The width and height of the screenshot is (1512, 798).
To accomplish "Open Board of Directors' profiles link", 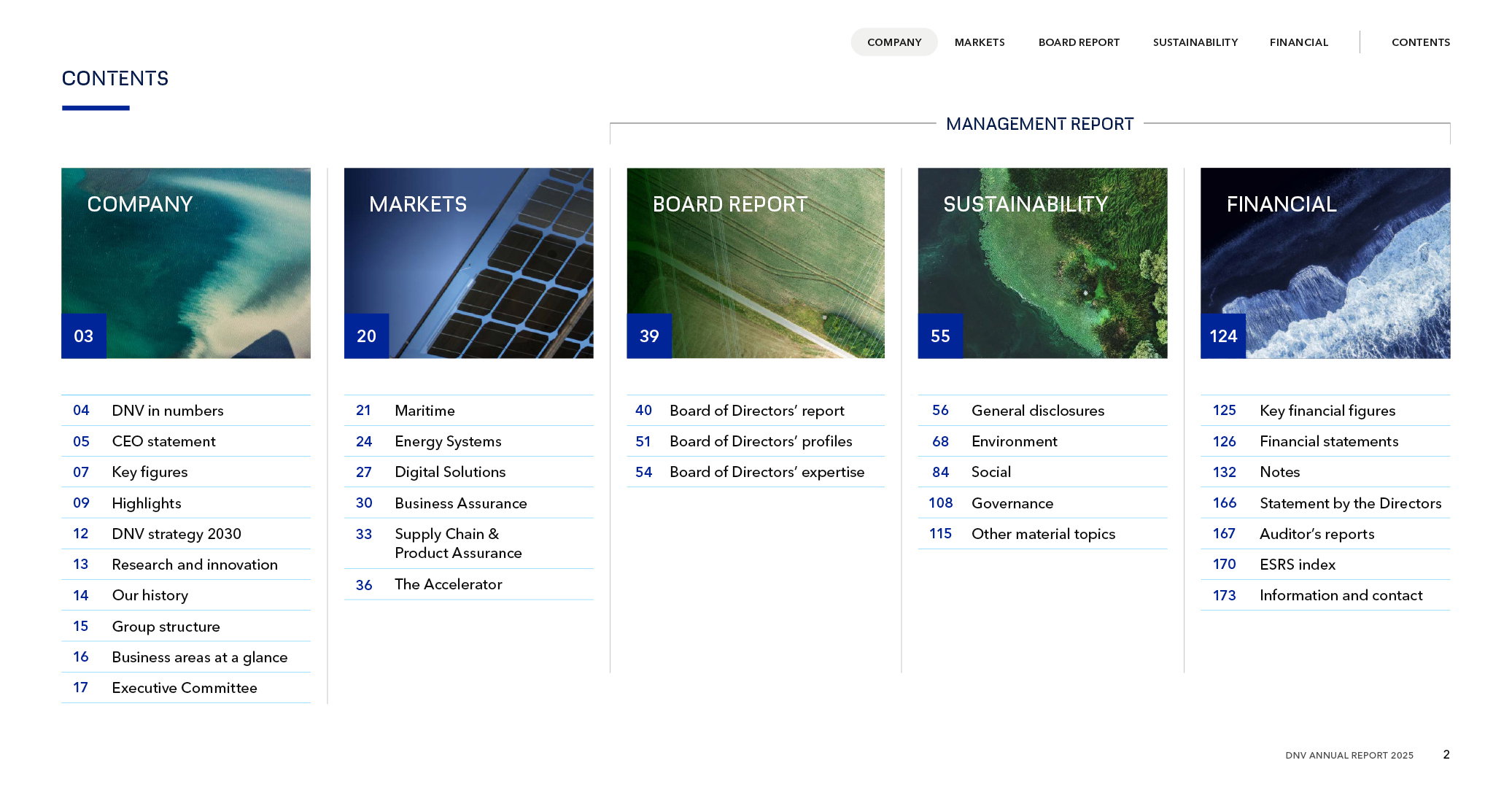I will click(760, 441).
